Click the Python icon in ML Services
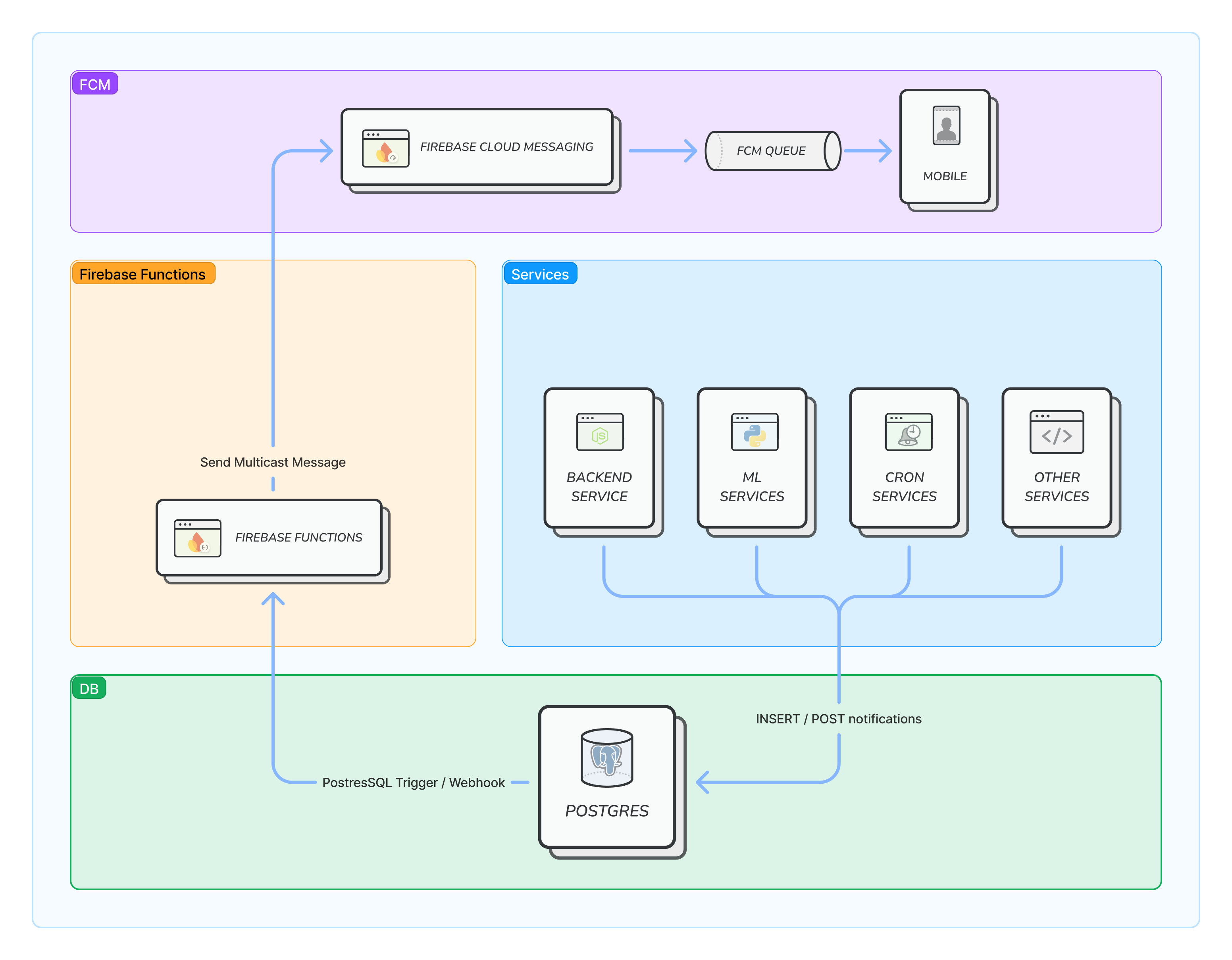Screen dimensions: 1232x960 point(754,432)
